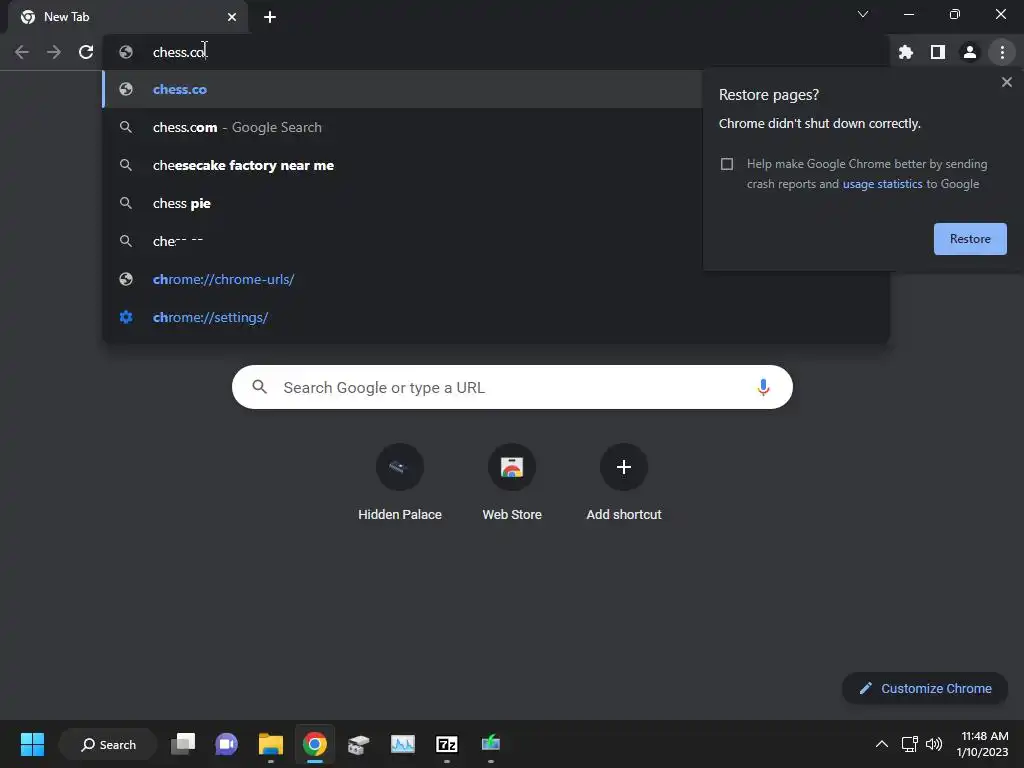The height and width of the screenshot is (768, 1024).
Task: Start voice search with microphone icon
Action: 763,387
